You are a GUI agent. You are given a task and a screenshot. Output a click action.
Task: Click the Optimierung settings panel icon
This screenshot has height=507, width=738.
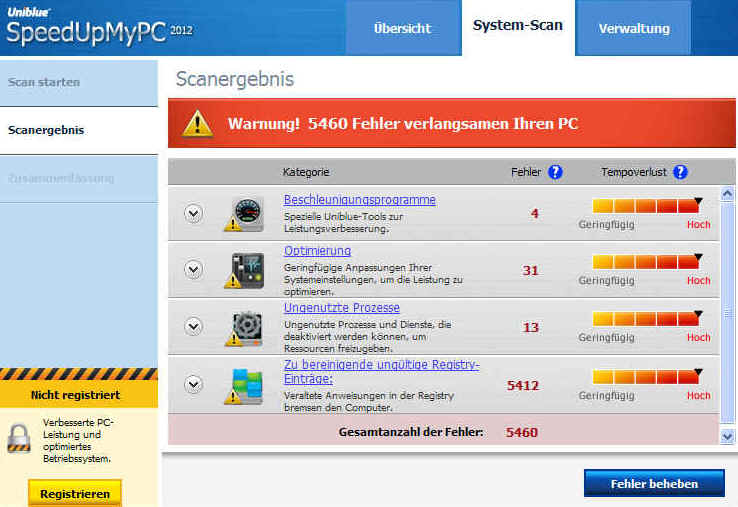coord(245,270)
